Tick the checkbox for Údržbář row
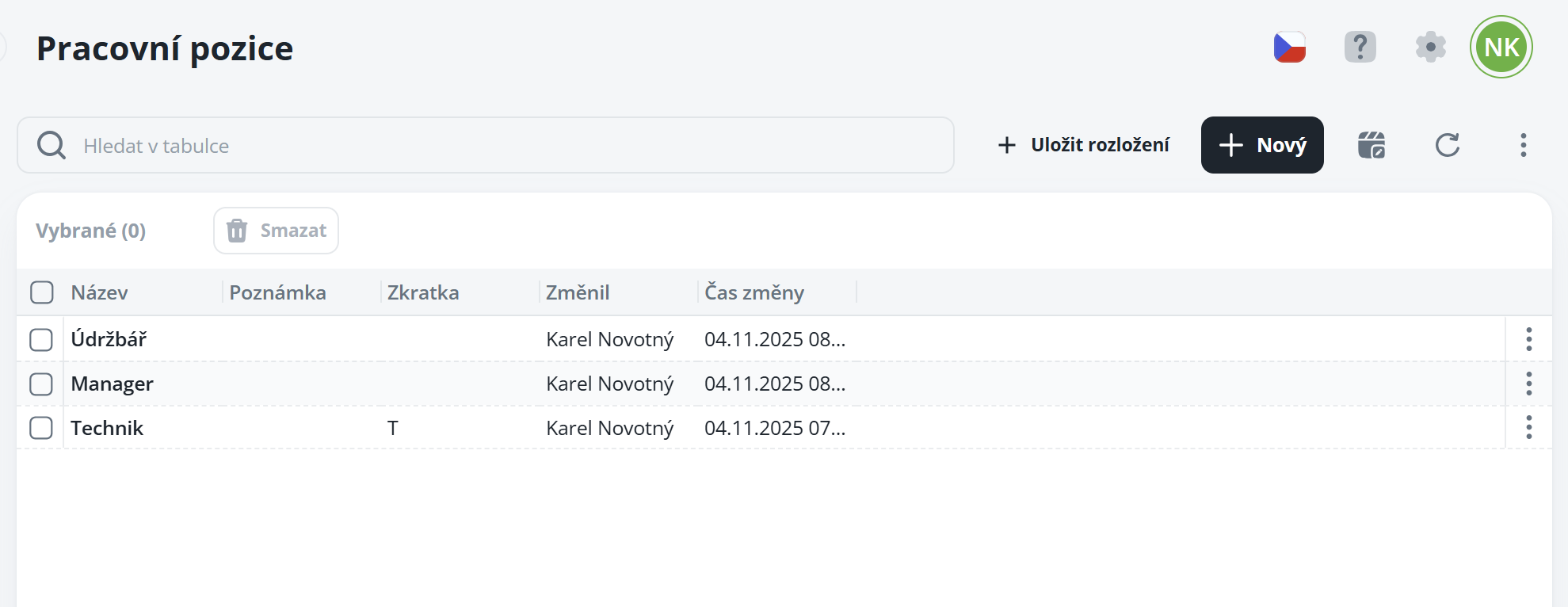Viewport: 1568px width, 607px height. [41, 340]
